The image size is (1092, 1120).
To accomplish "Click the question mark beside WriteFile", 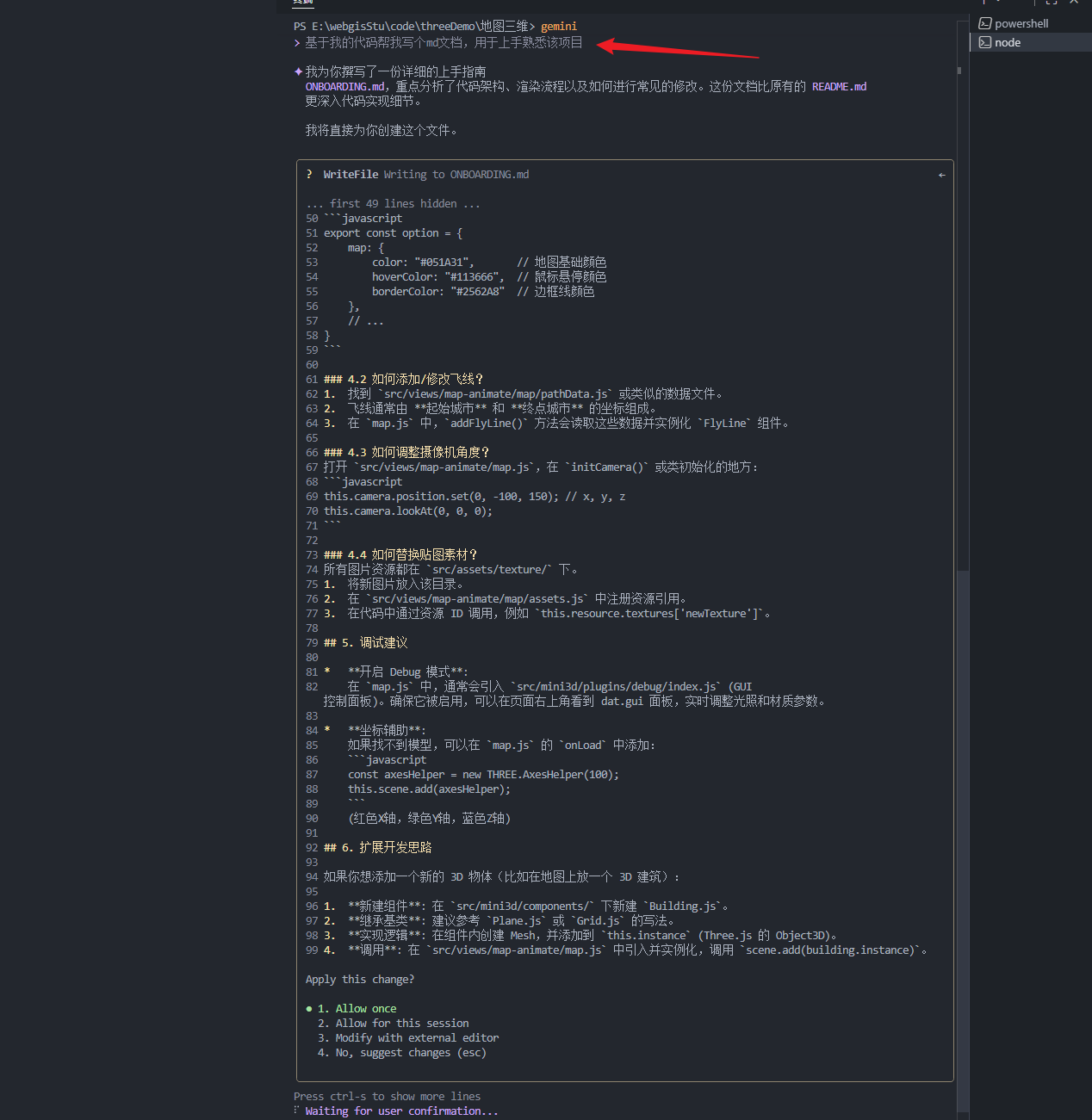I will click(309, 174).
